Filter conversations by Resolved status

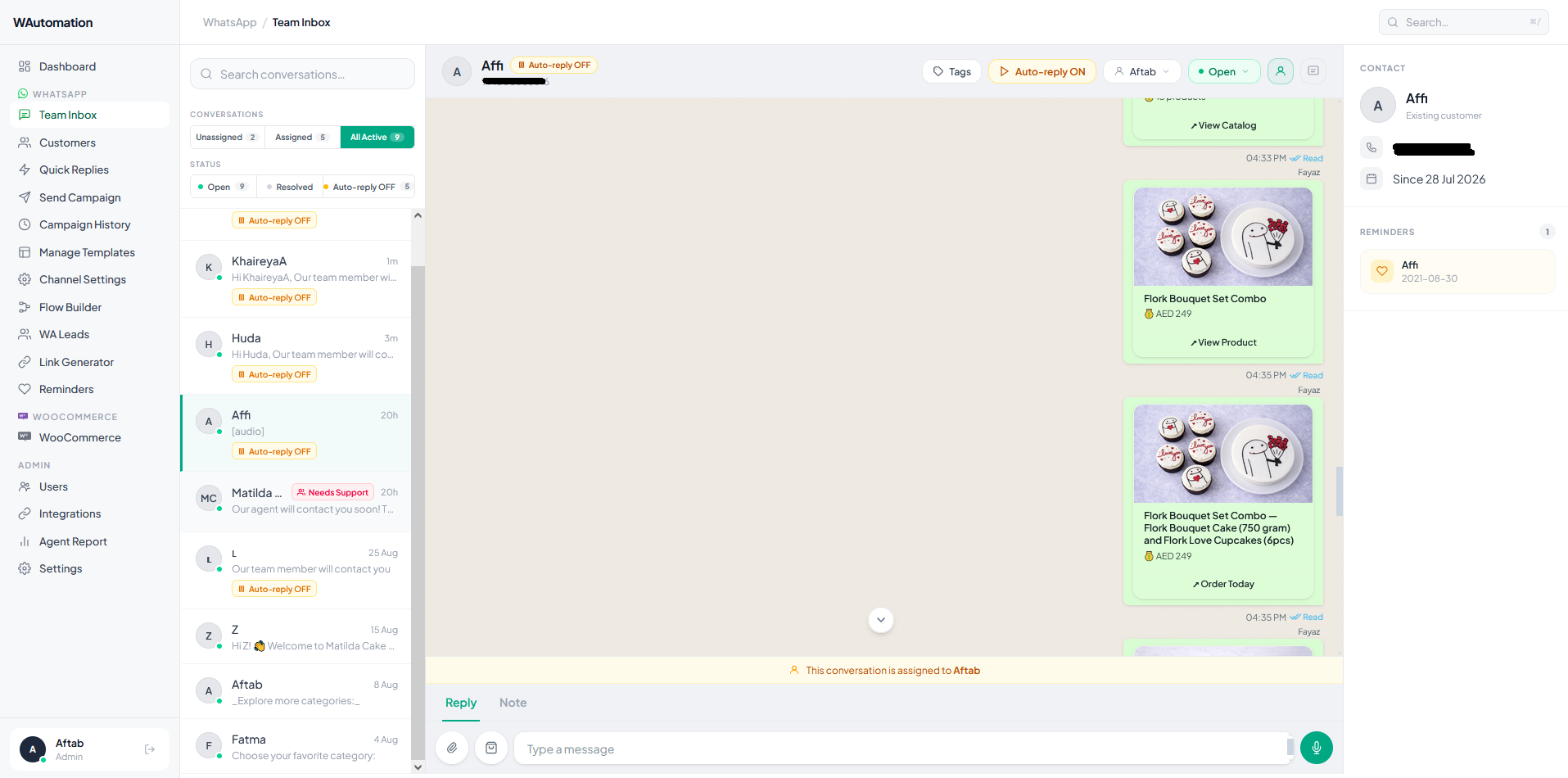290,187
